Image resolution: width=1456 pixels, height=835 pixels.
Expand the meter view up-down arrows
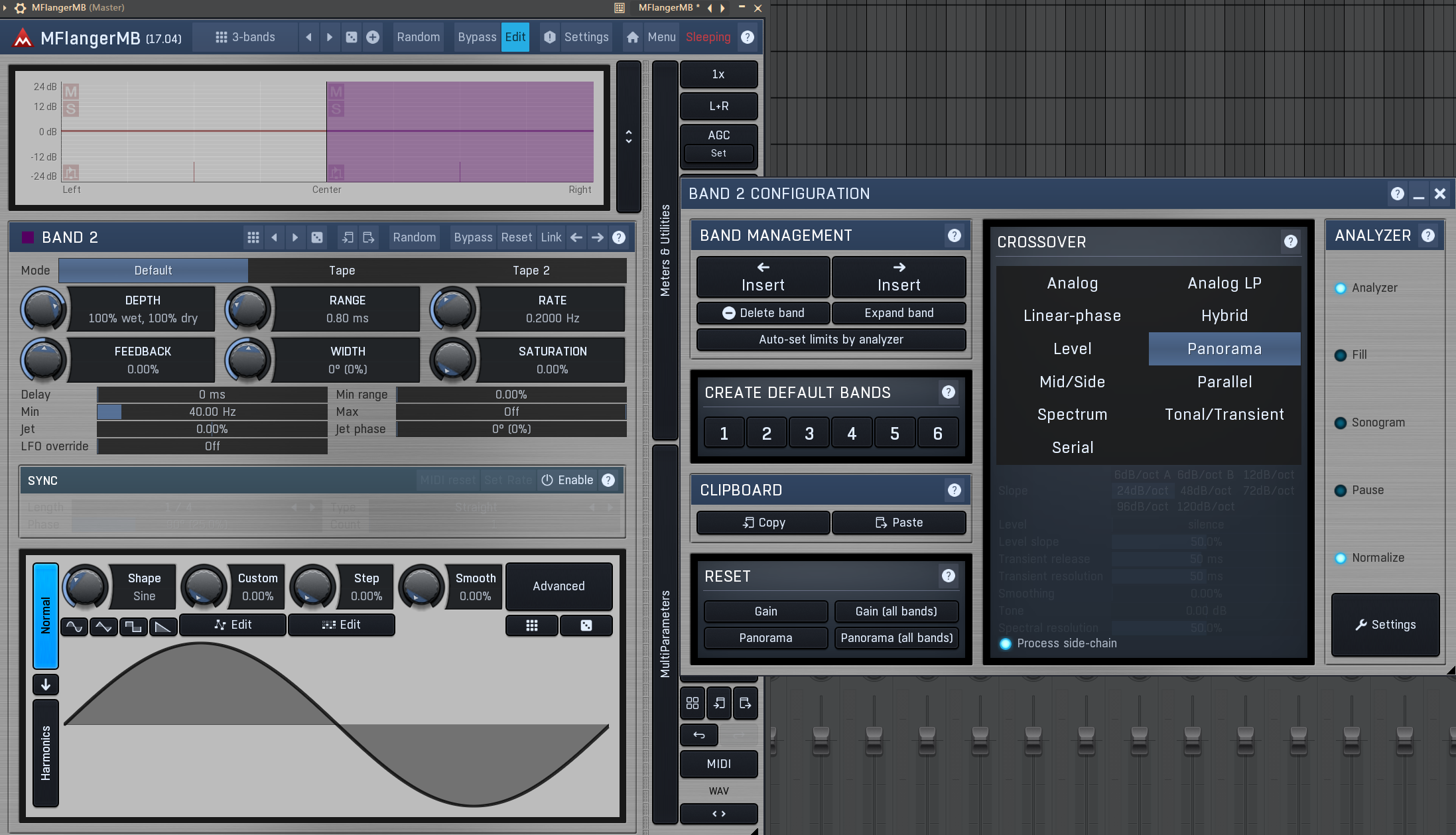pos(629,137)
